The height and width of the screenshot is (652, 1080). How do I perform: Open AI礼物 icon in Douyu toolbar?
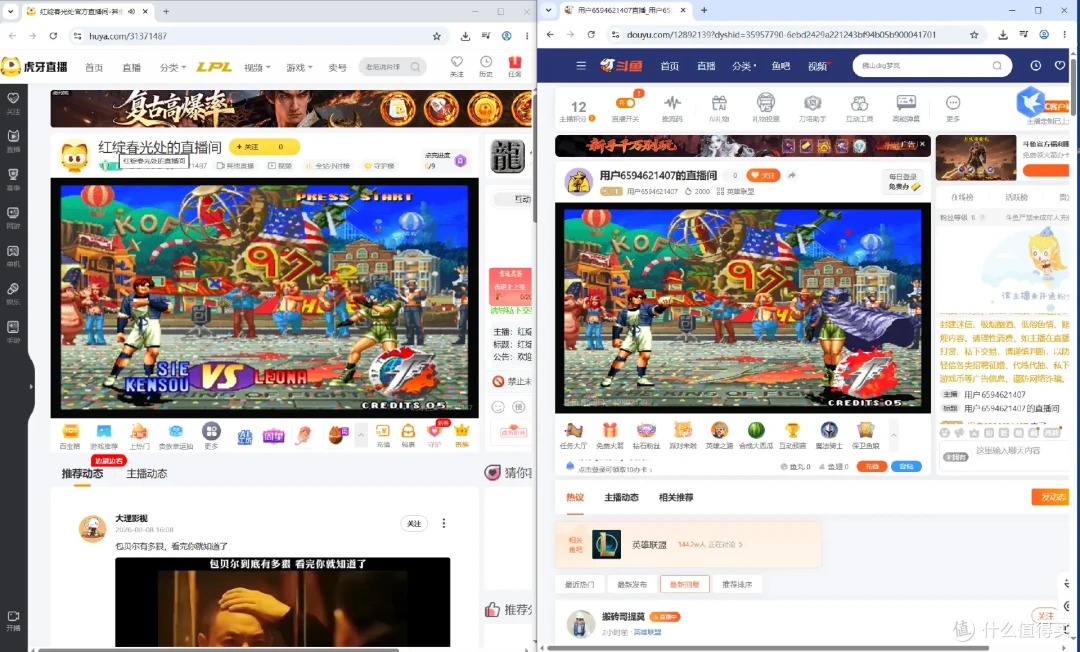719,108
